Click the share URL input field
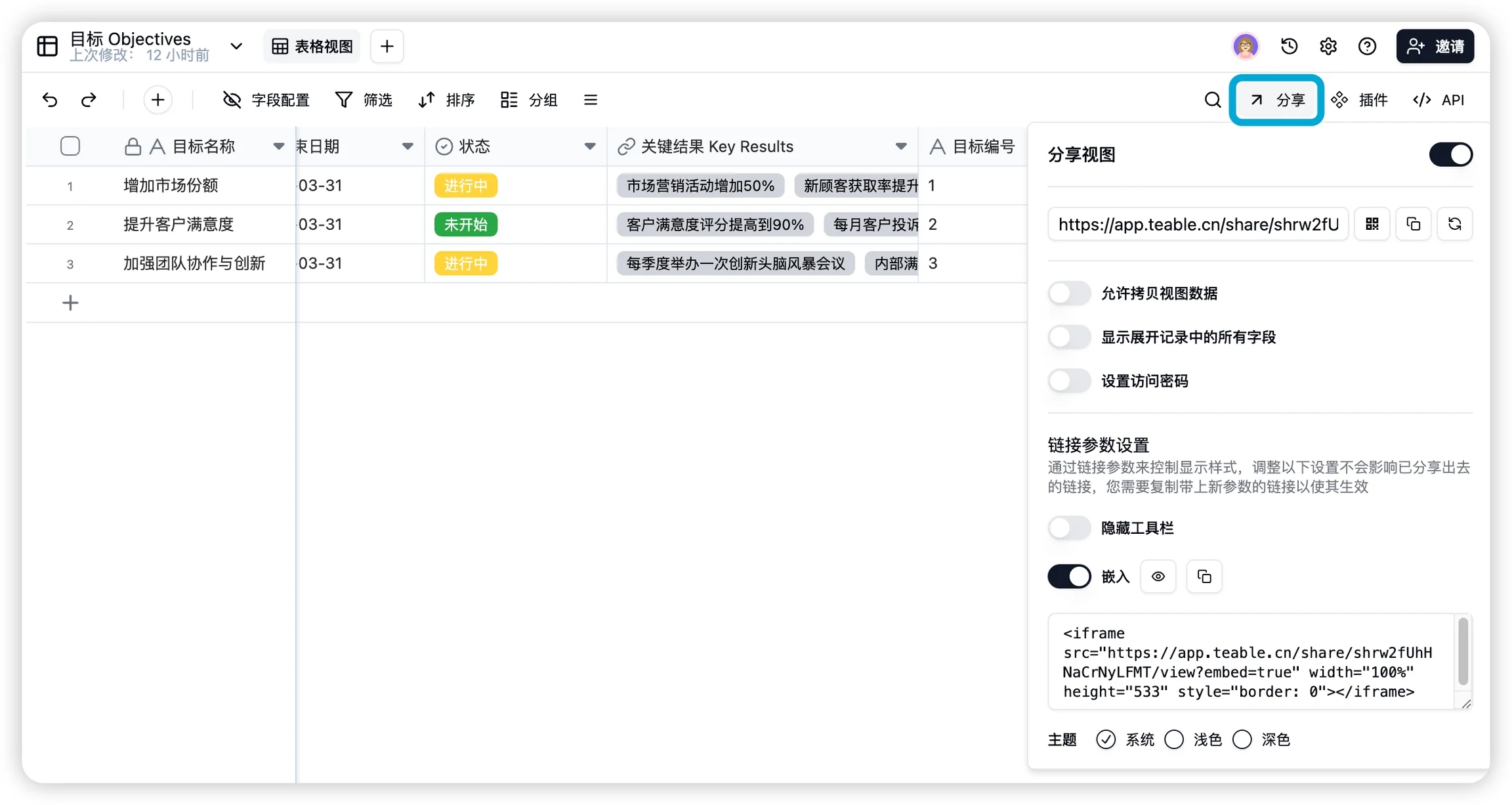1512x805 pixels. point(1198,225)
